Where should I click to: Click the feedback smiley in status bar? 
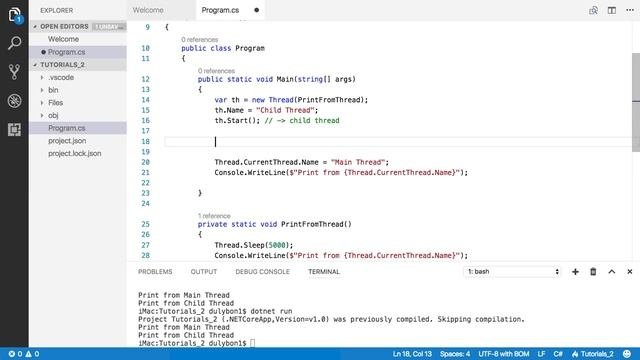[x=627, y=354]
